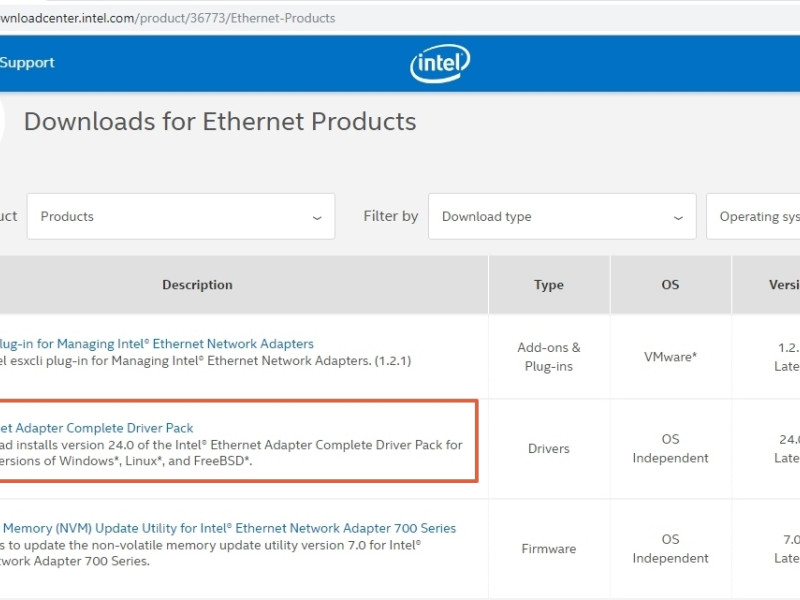Open the NVM Update Utility for 700 Series link
This screenshot has height=600, width=800.
228,528
